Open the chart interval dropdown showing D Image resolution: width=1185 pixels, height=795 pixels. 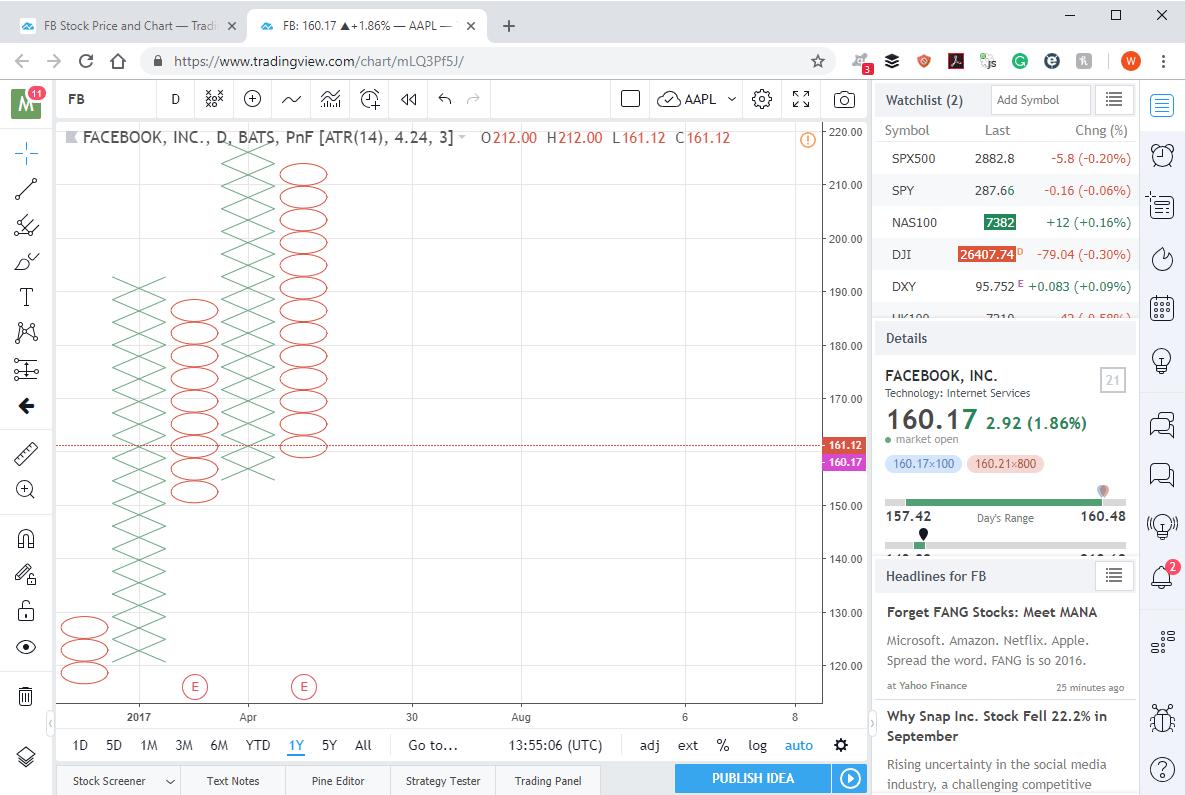[175, 99]
